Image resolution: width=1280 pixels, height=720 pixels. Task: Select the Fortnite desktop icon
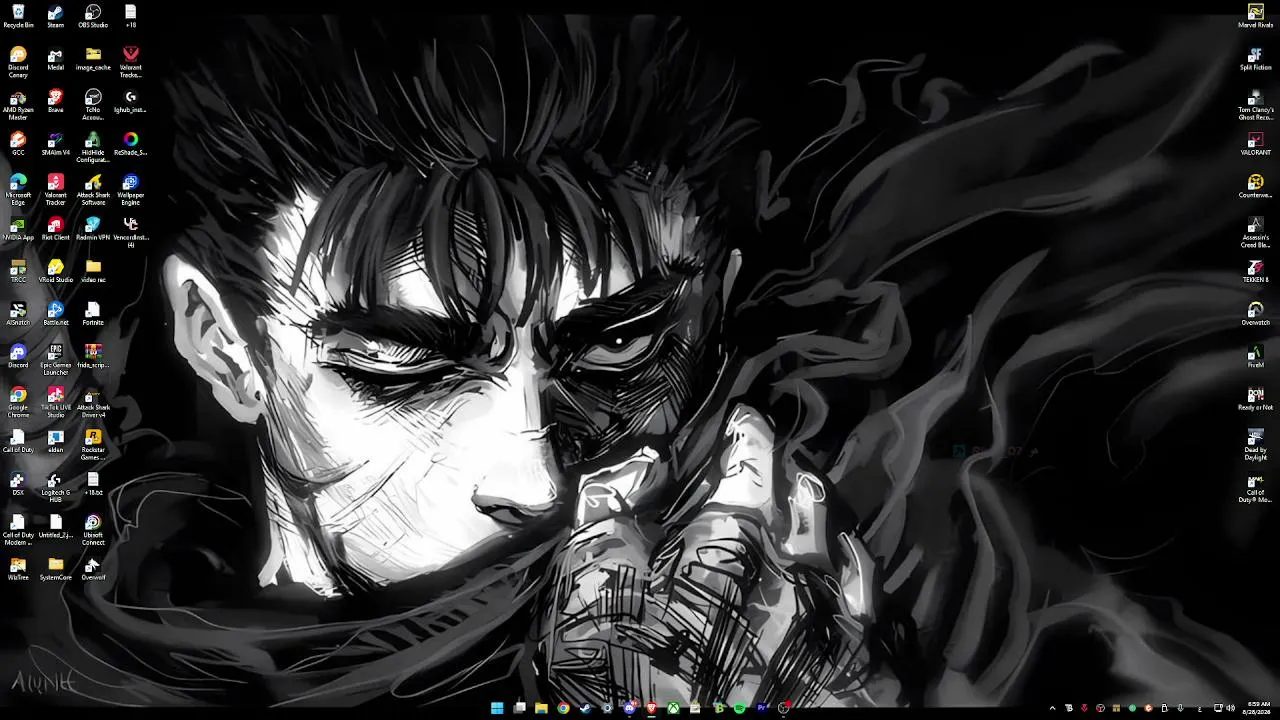pyautogui.click(x=93, y=314)
